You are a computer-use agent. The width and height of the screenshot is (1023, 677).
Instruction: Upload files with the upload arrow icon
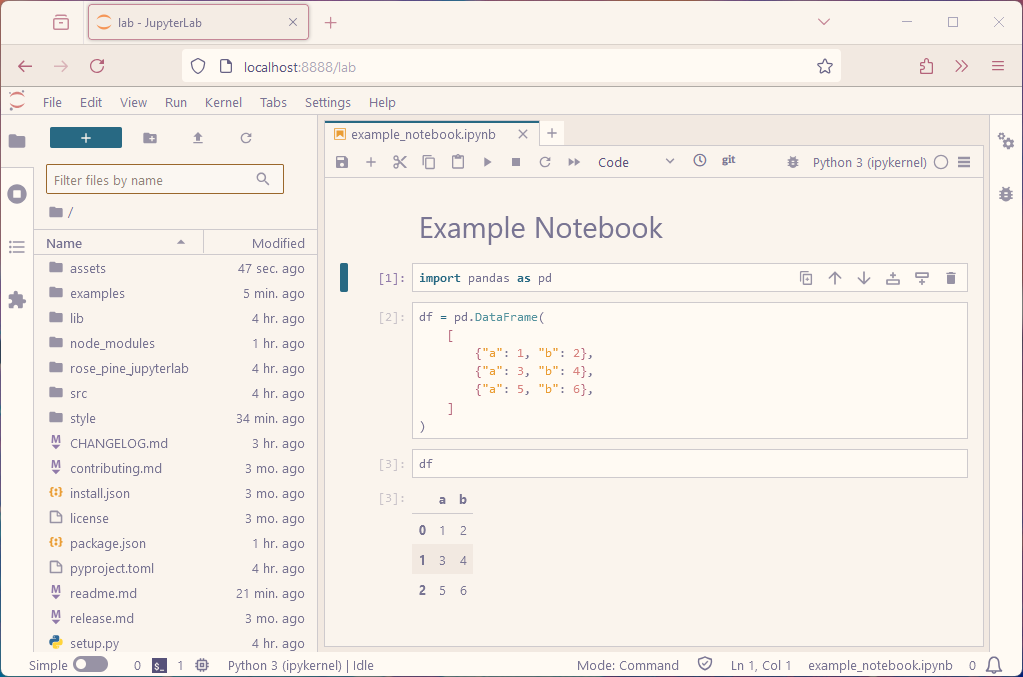coord(198,138)
